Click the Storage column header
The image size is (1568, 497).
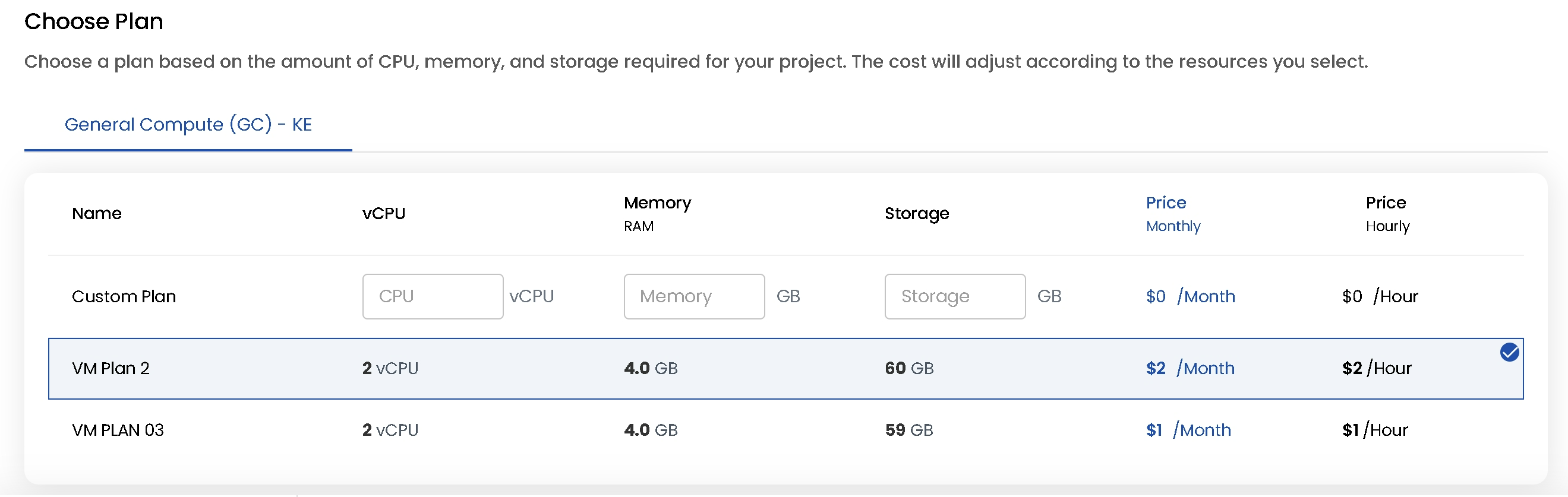[x=916, y=214]
